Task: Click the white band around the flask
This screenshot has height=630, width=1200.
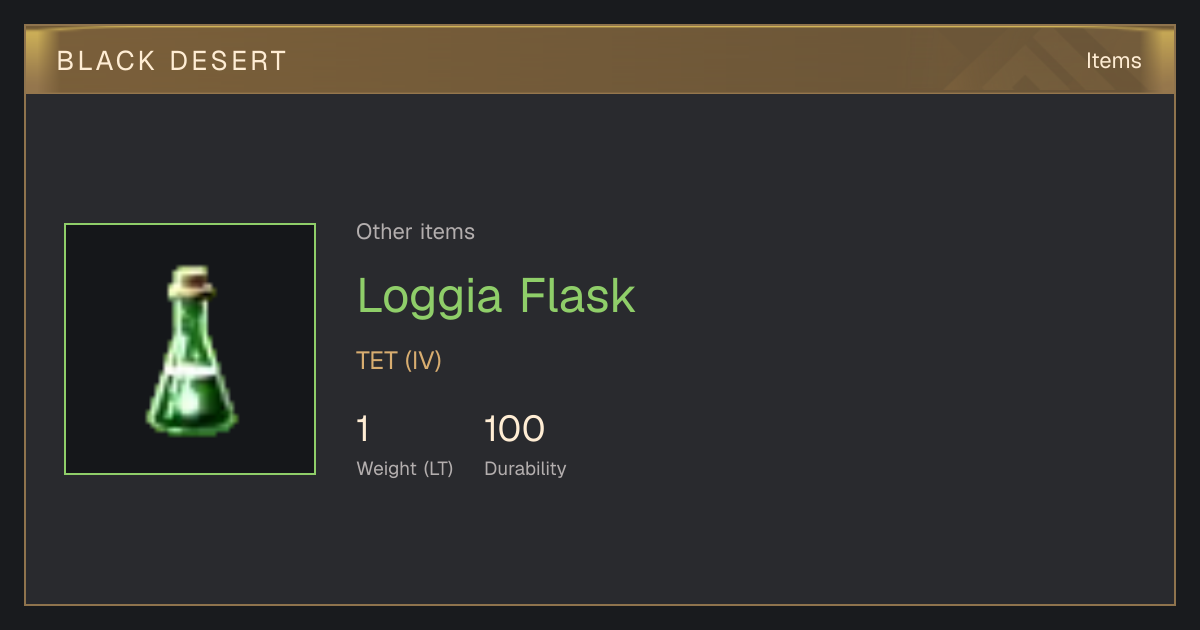Action: click(x=192, y=369)
